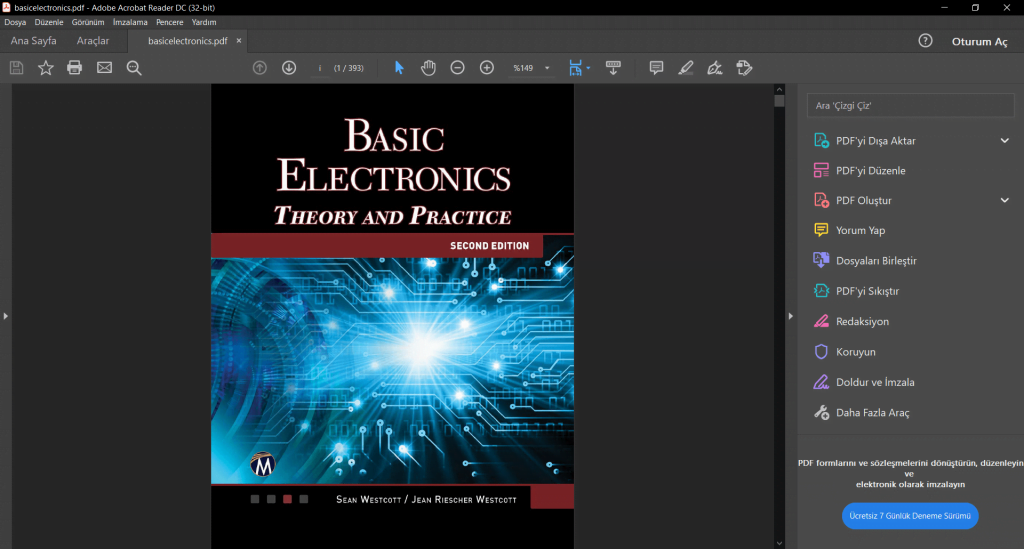Open the fit page options dropdown arrow
The image size is (1024, 549).
tap(588, 68)
